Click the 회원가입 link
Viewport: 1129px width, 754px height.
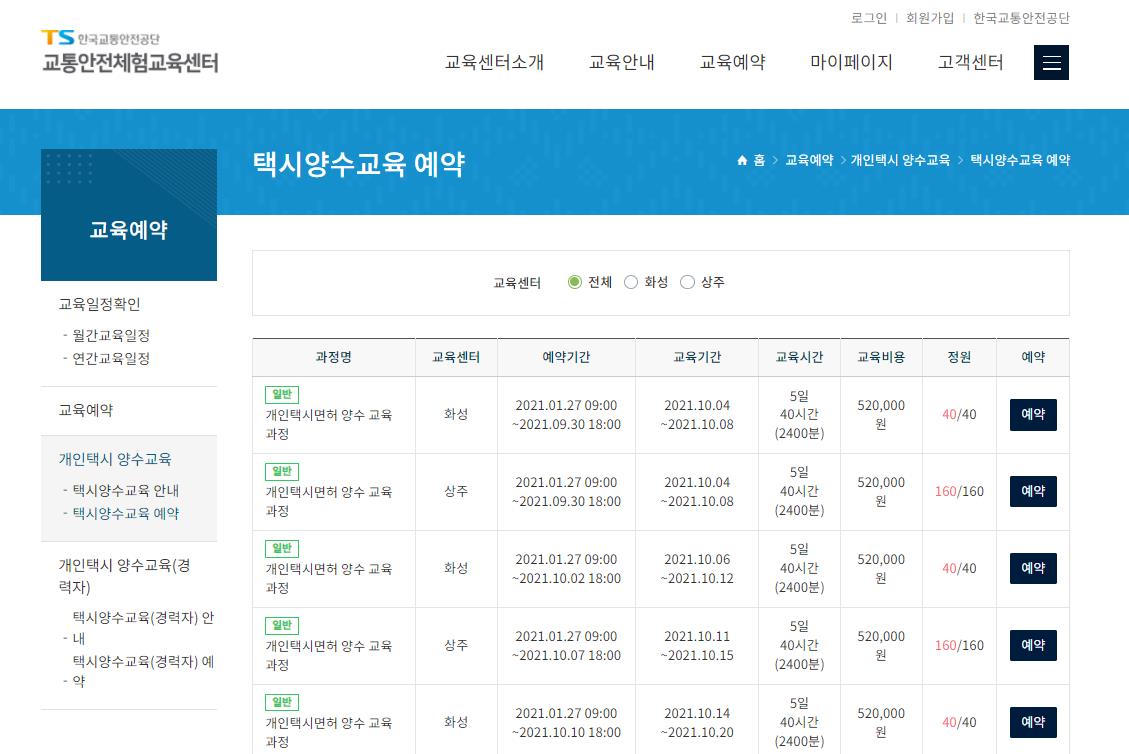pos(930,18)
